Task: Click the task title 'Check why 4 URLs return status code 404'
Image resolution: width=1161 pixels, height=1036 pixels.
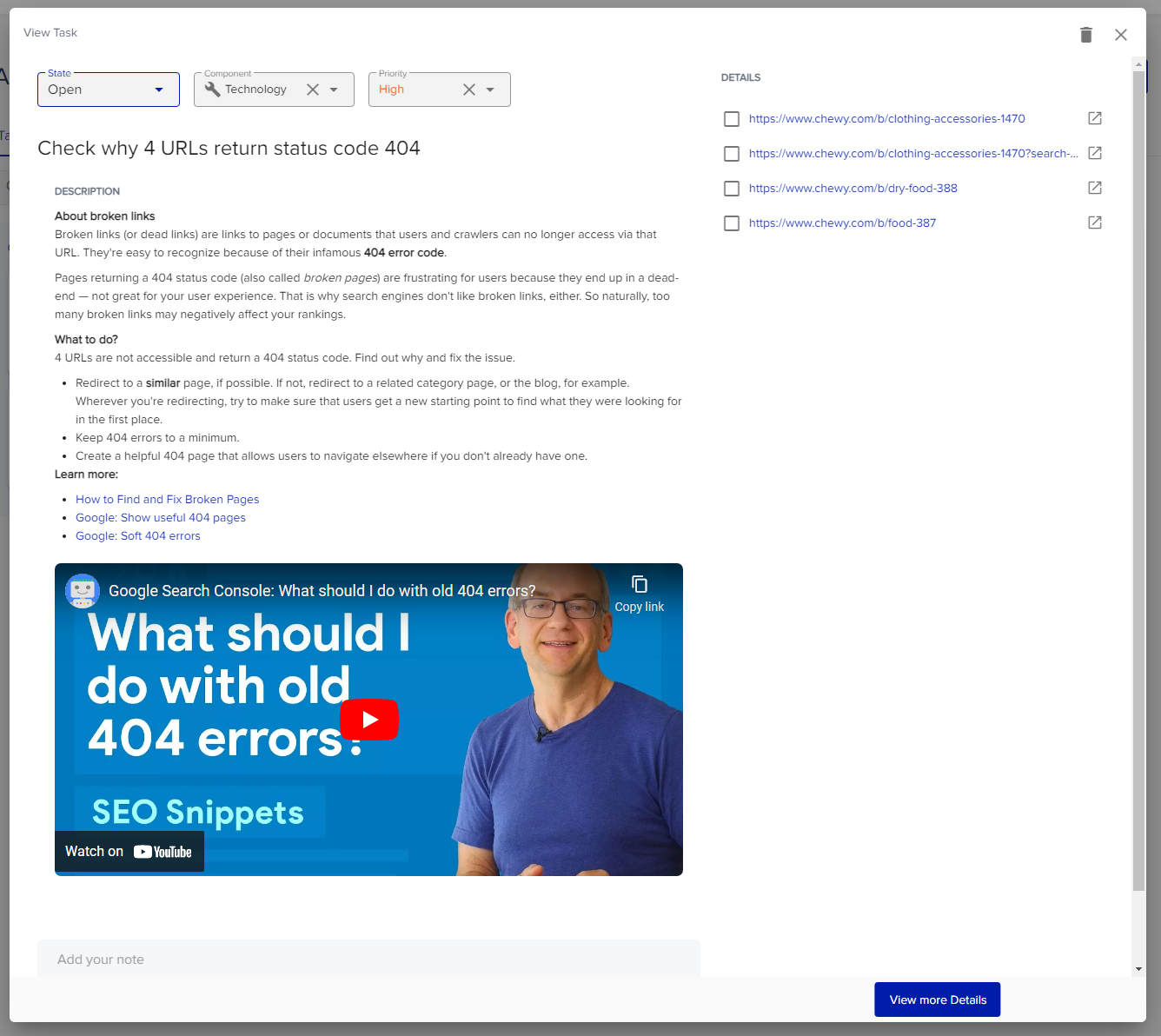Action: (229, 149)
